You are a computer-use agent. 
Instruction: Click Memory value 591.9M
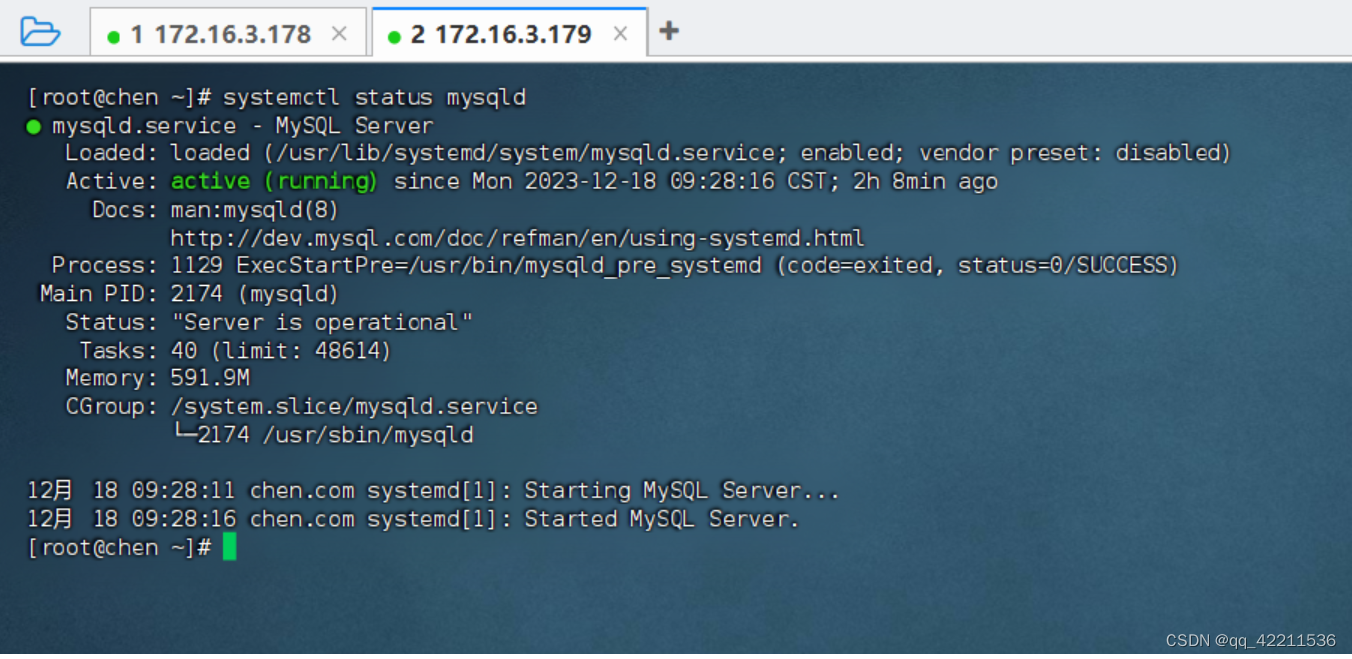pyautogui.click(x=210, y=378)
